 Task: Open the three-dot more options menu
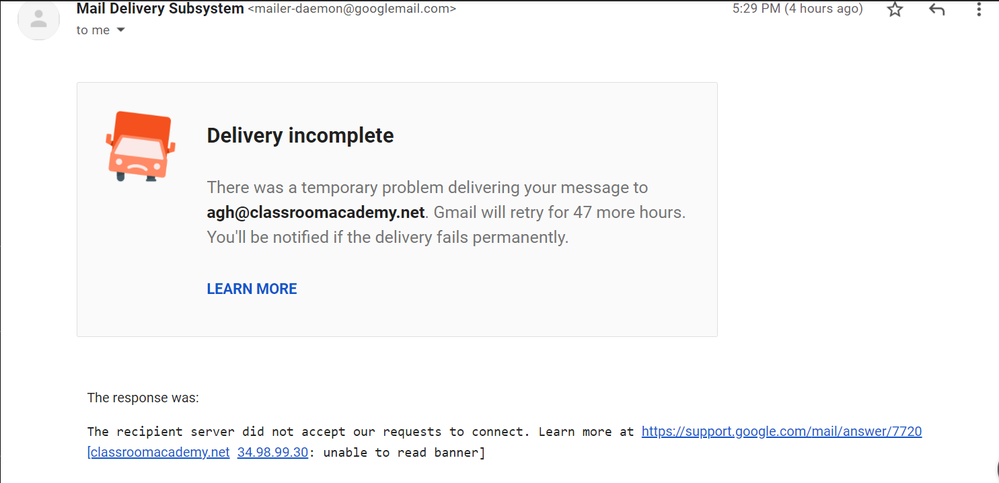pyautogui.click(x=979, y=10)
